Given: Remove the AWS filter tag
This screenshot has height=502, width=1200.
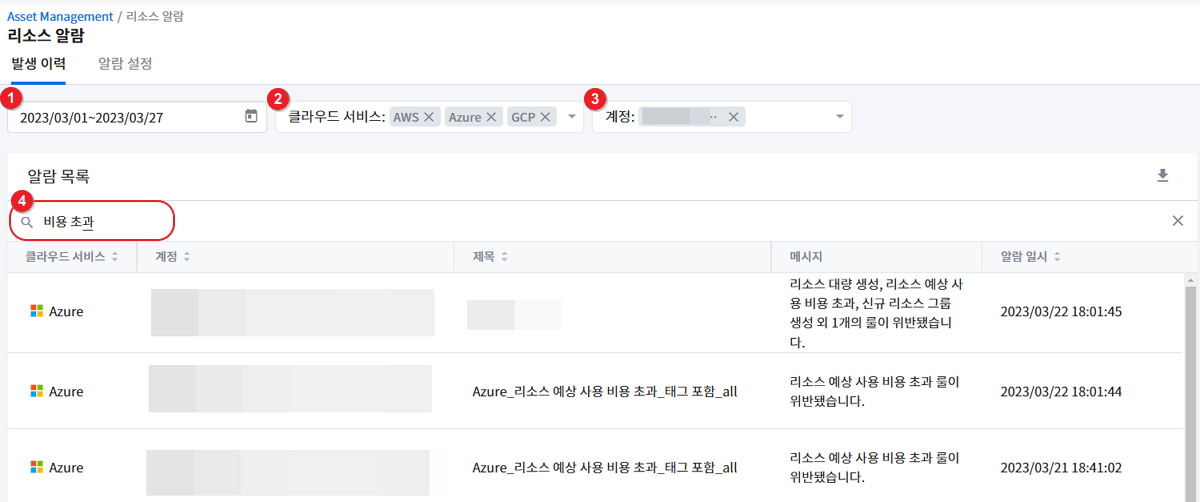Looking at the screenshot, I should pyautogui.click(x=429, y=117).
